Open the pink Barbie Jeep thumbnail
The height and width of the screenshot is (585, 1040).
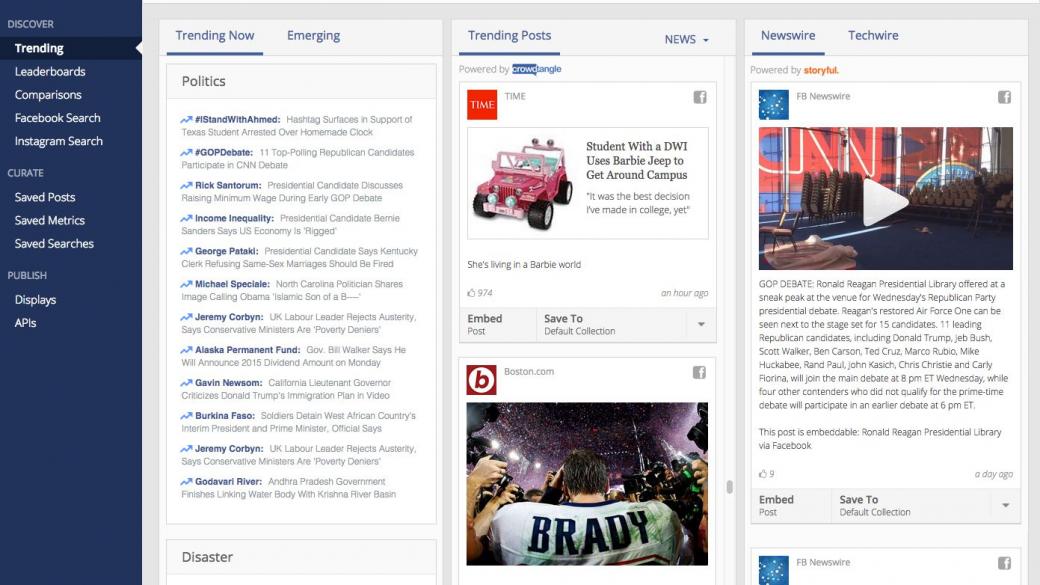pos(523,183)
